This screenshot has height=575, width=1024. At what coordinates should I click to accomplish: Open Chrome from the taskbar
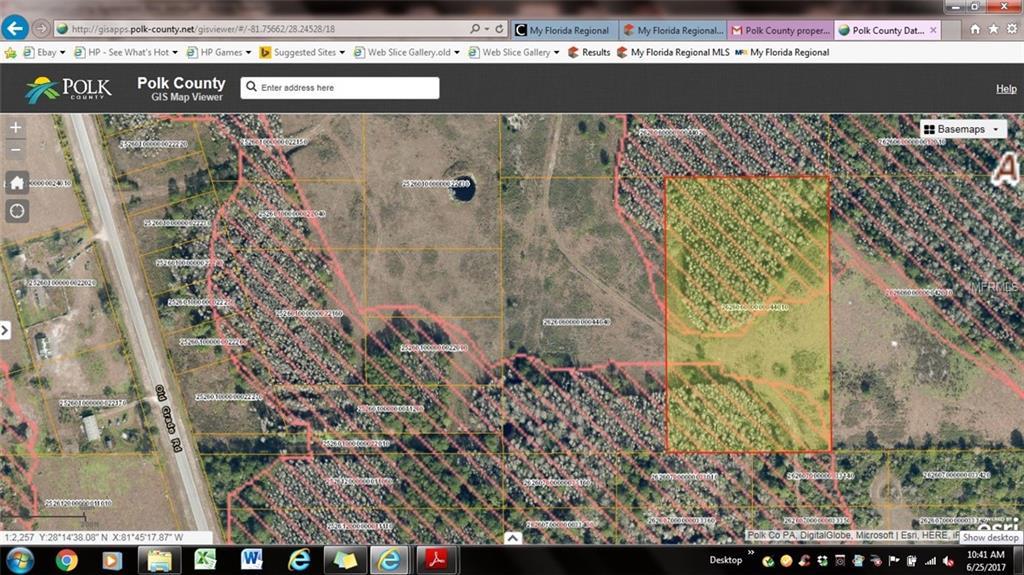(x=66, y=561)
